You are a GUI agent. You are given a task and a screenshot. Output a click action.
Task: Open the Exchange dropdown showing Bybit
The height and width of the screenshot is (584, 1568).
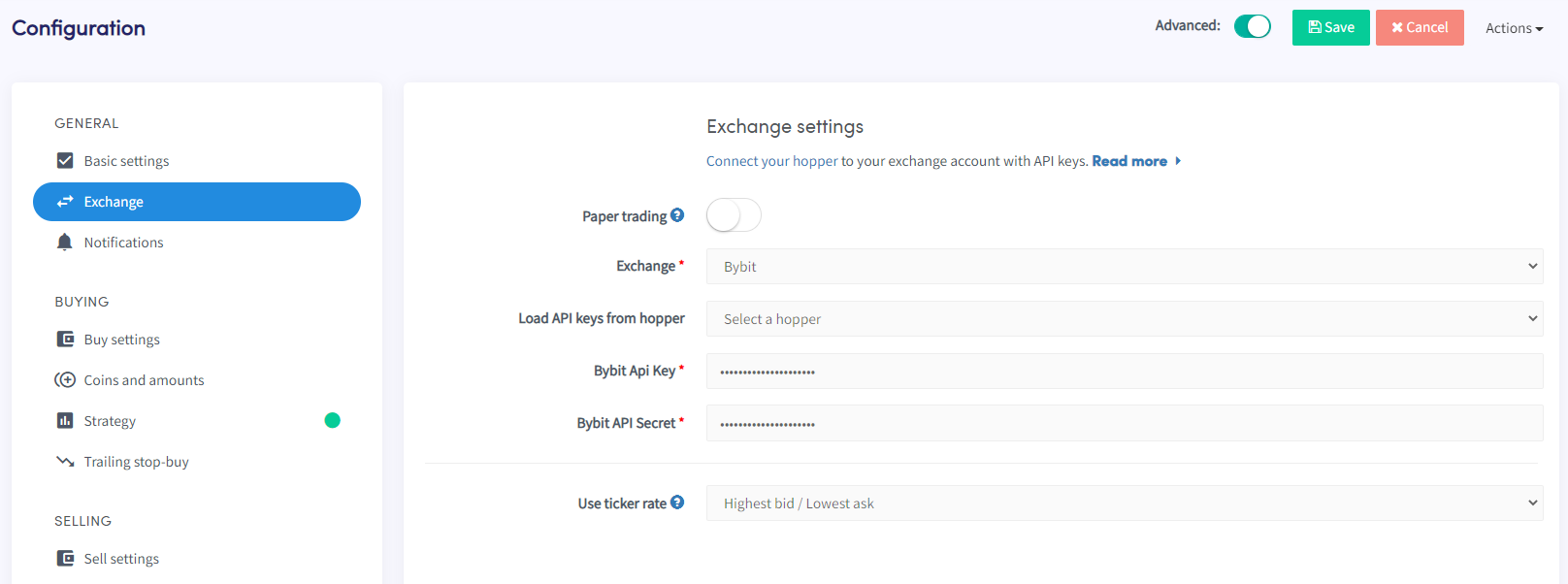[1125, 266]
